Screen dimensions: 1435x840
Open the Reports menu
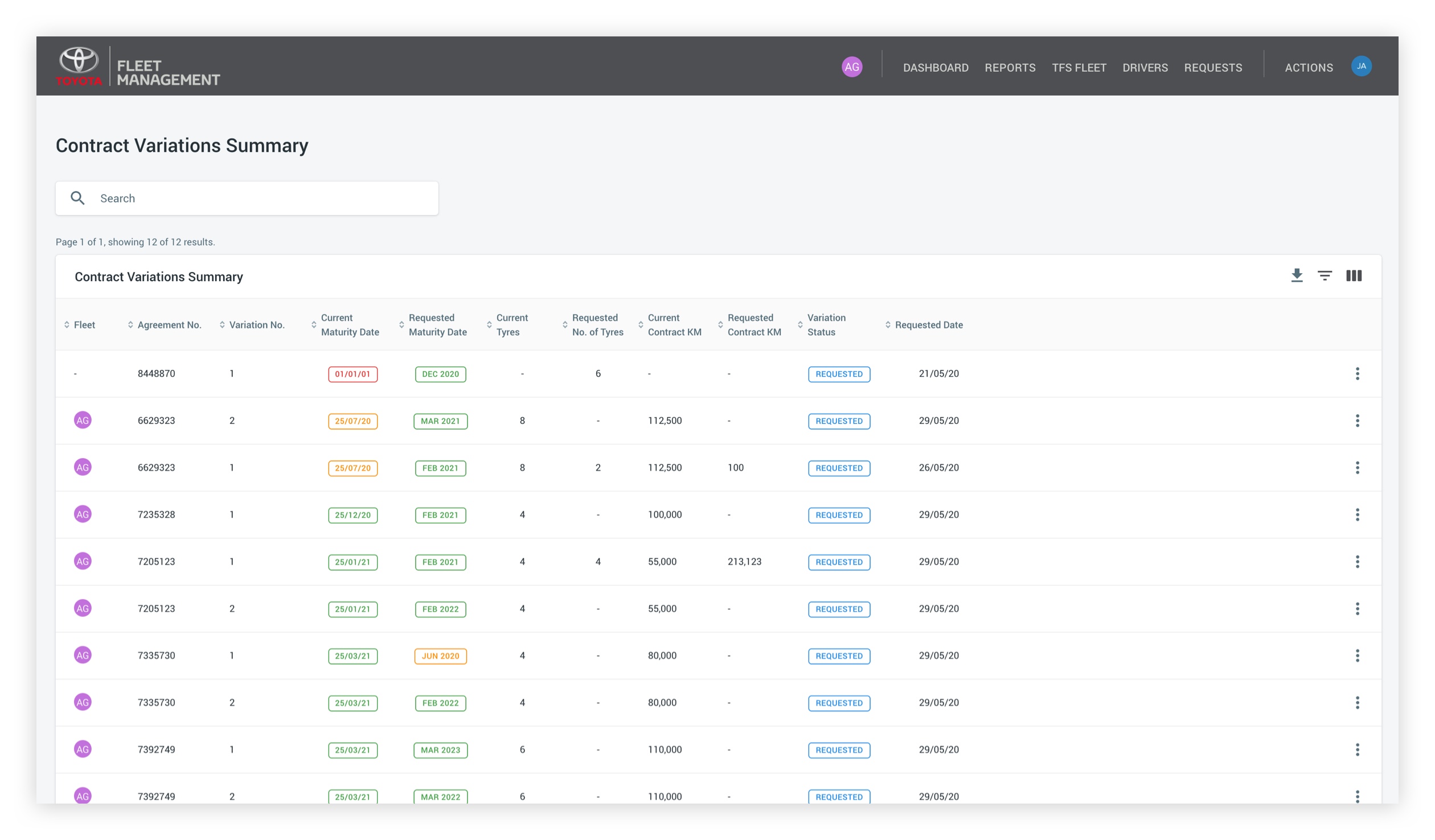click(x=1010, y=68)
